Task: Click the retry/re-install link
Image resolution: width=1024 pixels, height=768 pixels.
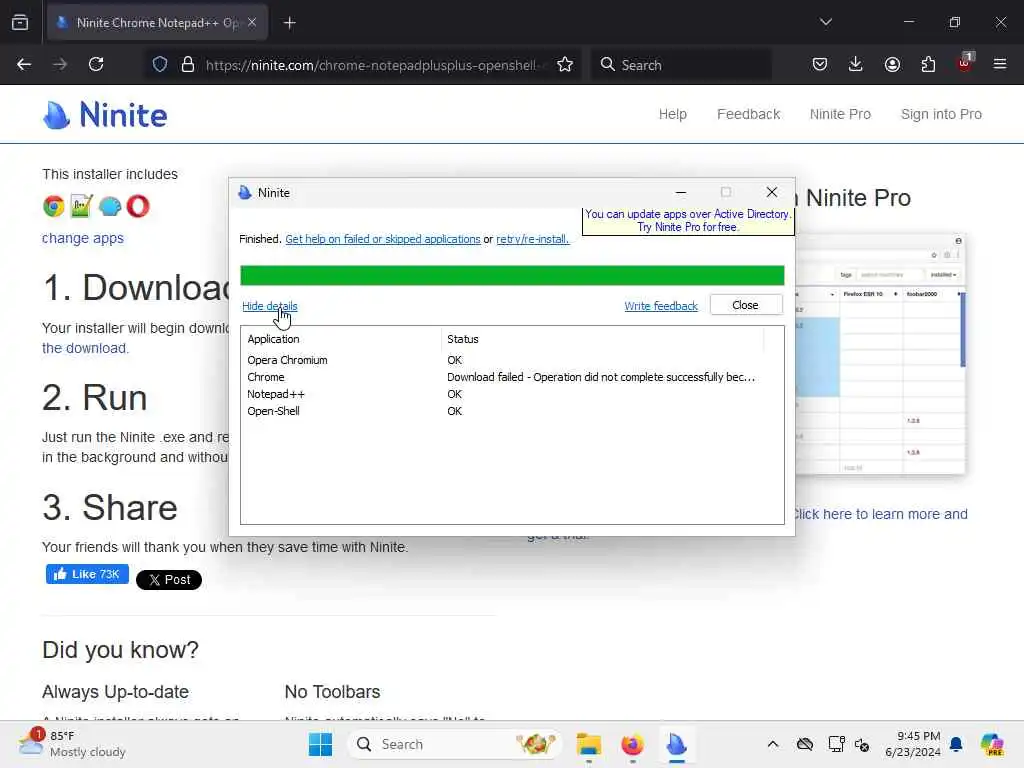Action: [533, 239]
